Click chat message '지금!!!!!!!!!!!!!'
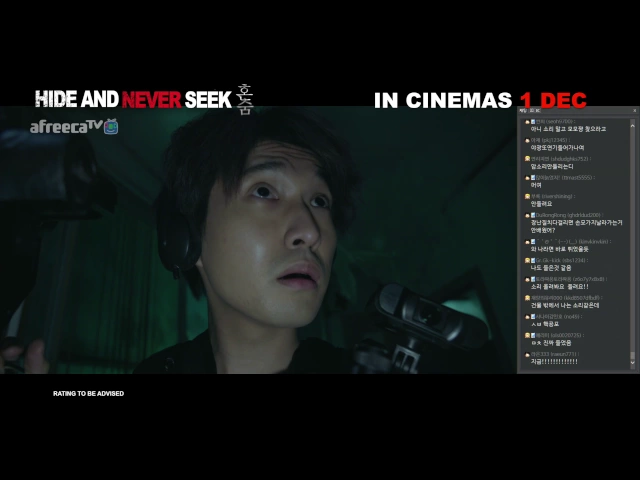 pyautogui.click(x=554, y=362)
